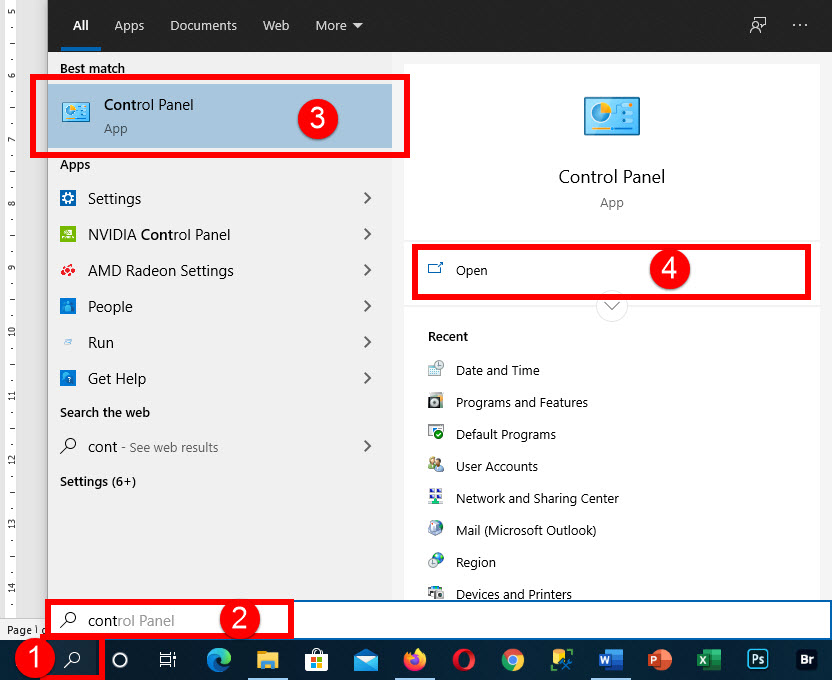The height and width of the screenshot is (680, 832).
Task: Switch to the Documents tab
Action: tap(203, 25)
